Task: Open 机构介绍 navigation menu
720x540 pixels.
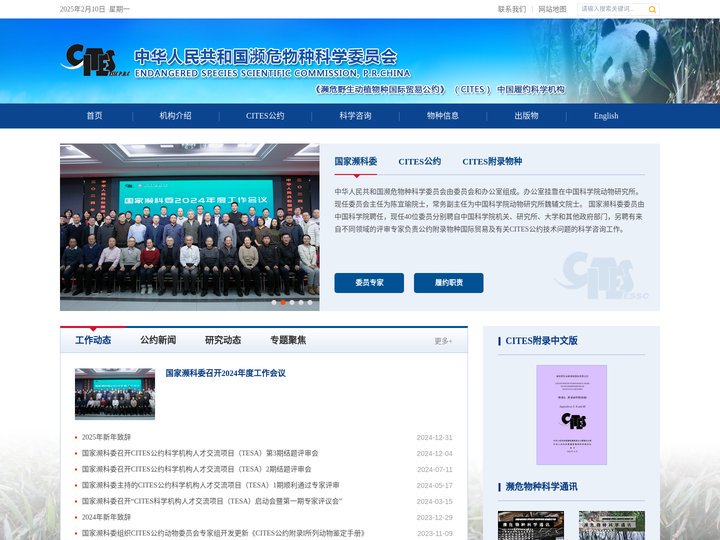Action: [x=175, y=116]
